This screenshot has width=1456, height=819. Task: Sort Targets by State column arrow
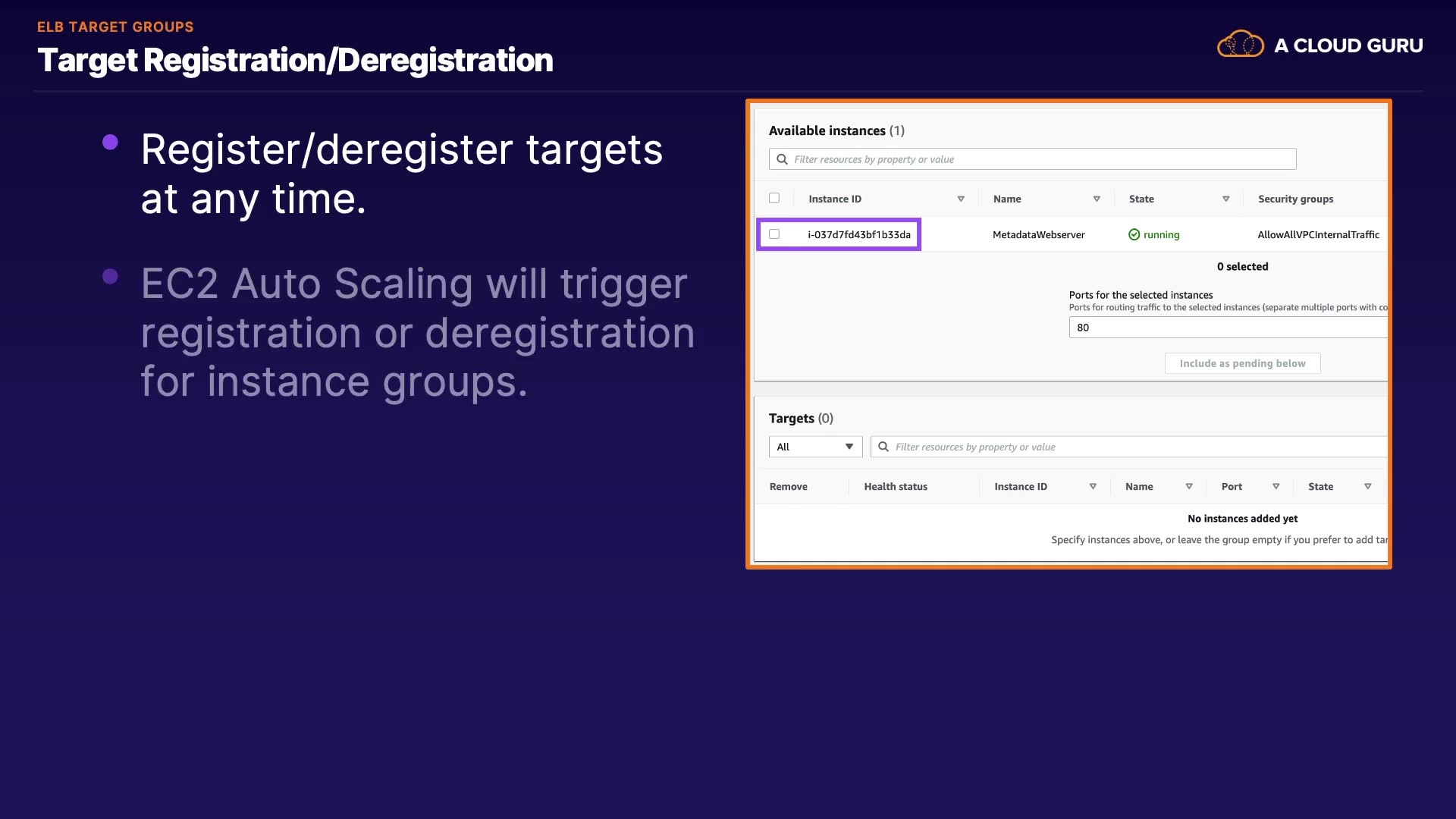[1367, 486]
